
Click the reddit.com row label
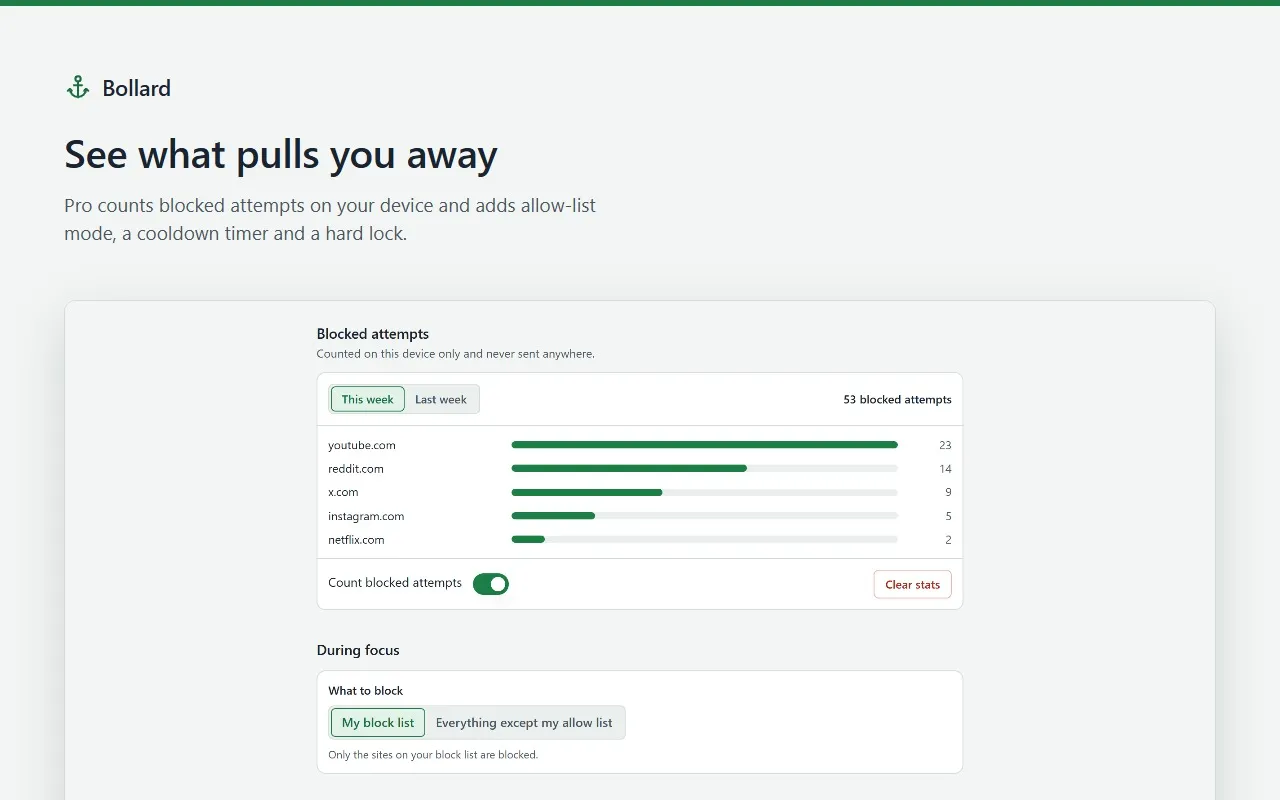point(356,468)
